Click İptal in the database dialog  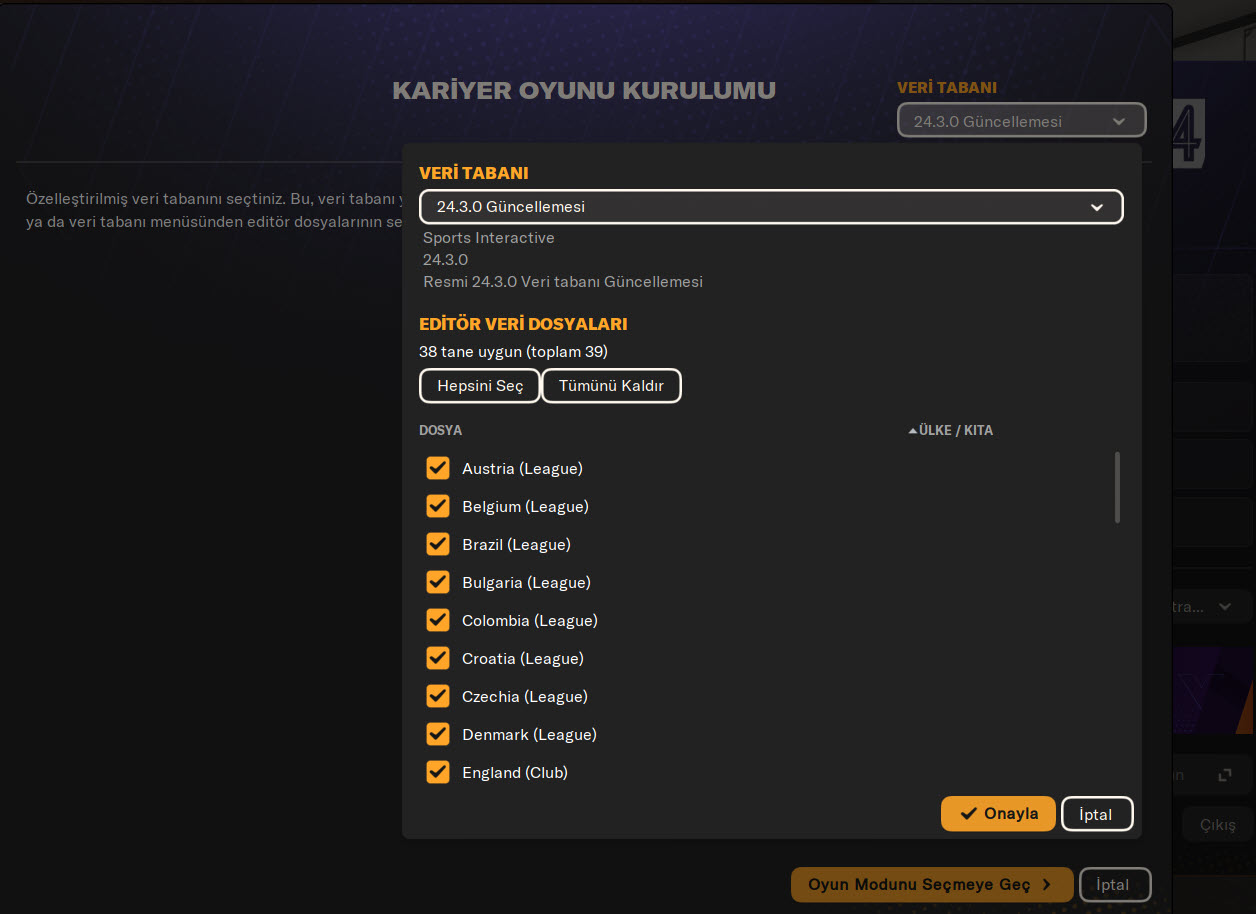pyautogui.click(x=1096, y=814)
